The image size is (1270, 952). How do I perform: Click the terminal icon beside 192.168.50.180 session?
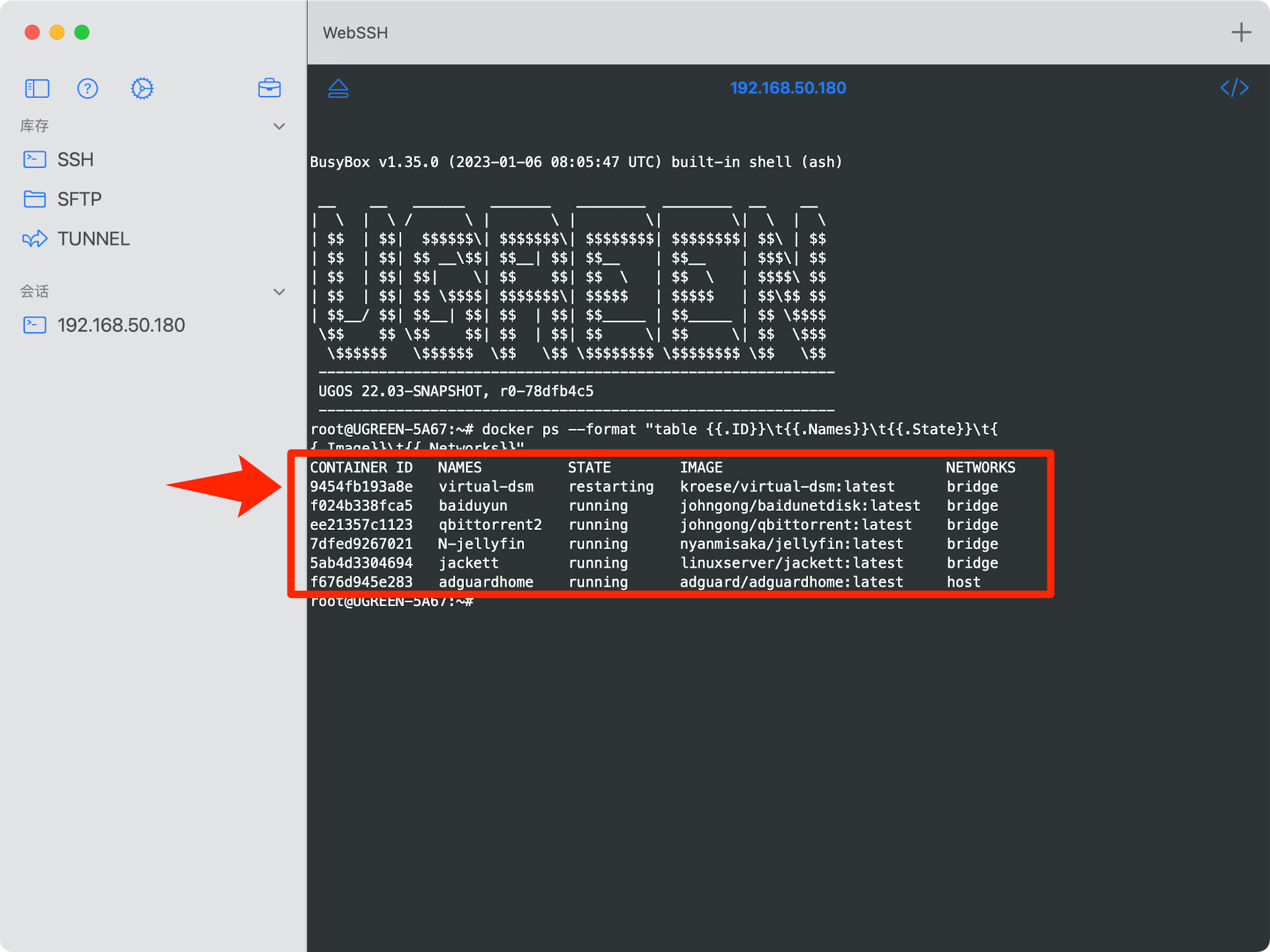pos(35,325)
